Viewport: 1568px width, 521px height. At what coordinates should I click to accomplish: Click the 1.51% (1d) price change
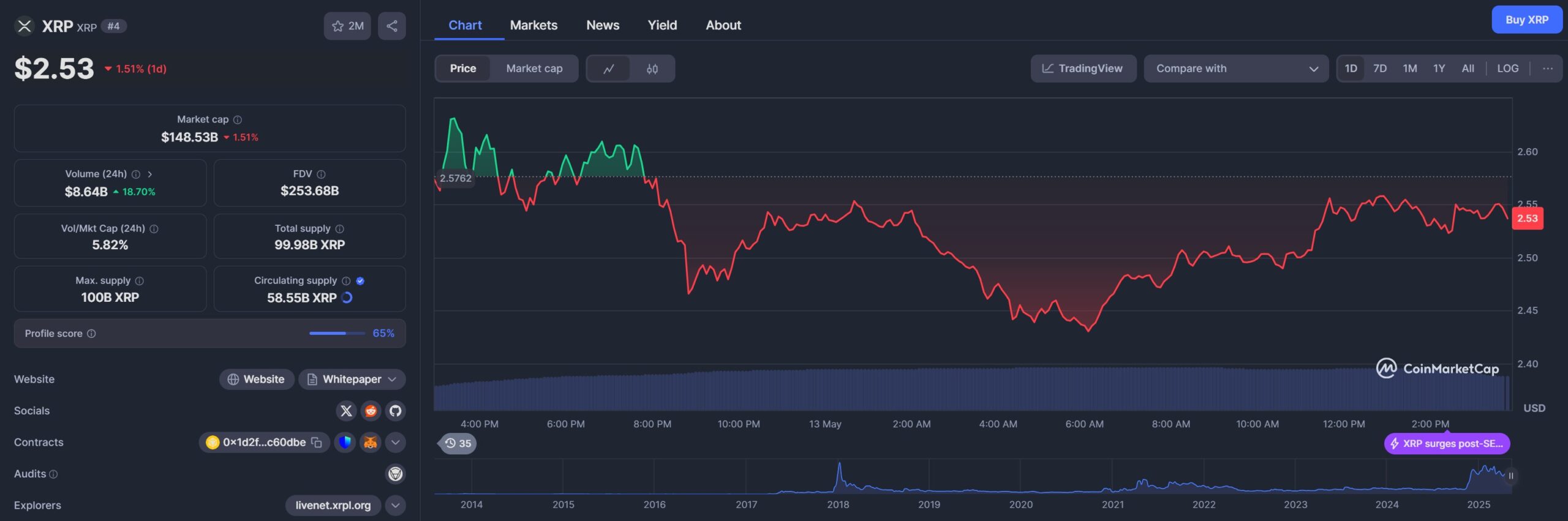[135, 69]
